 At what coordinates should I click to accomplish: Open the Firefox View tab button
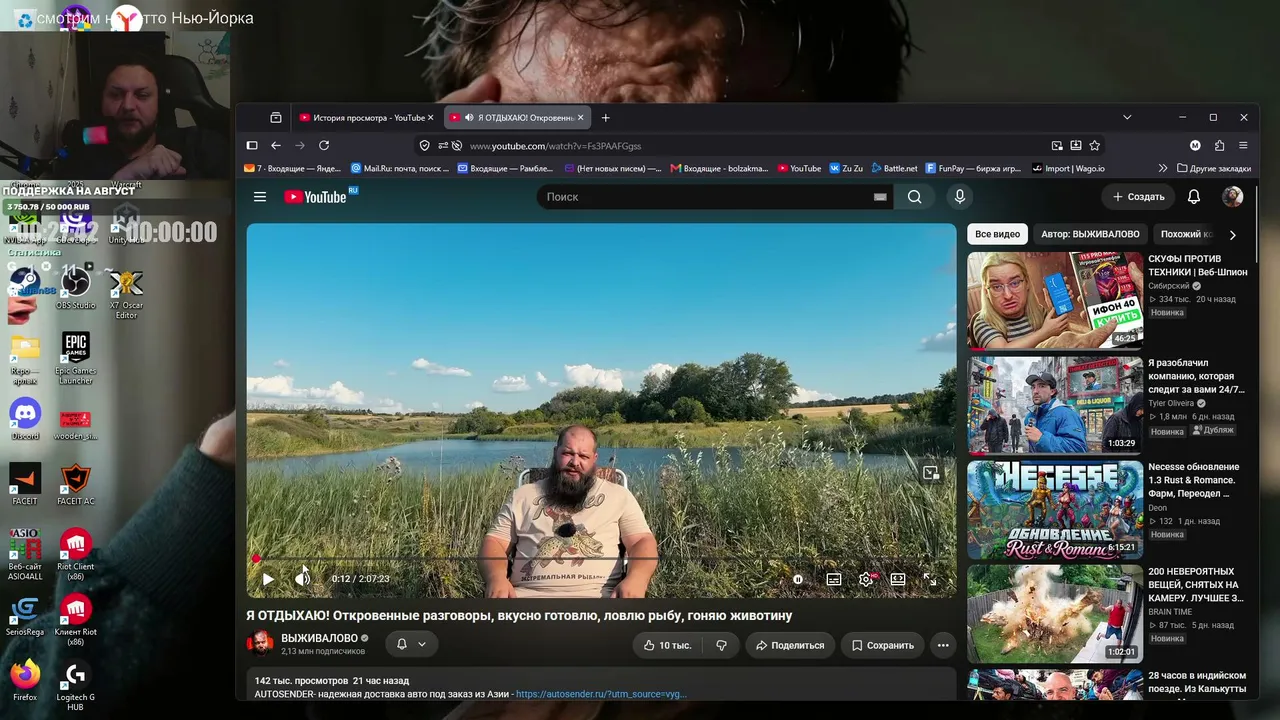click(x=276, y=117)
